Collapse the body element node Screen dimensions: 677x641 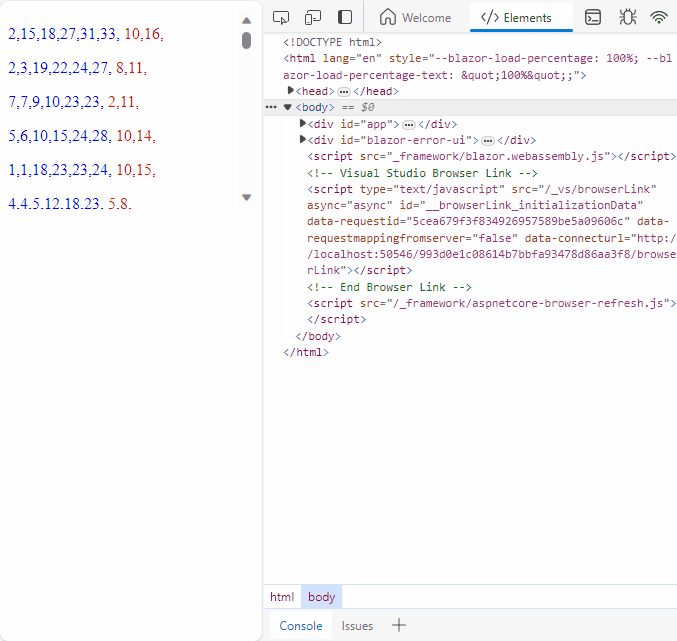288,107
